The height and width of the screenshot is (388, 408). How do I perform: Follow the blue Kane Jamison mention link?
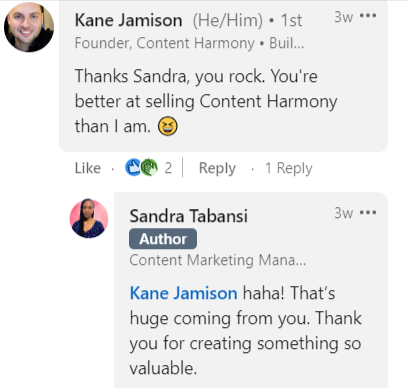[184, 293]
